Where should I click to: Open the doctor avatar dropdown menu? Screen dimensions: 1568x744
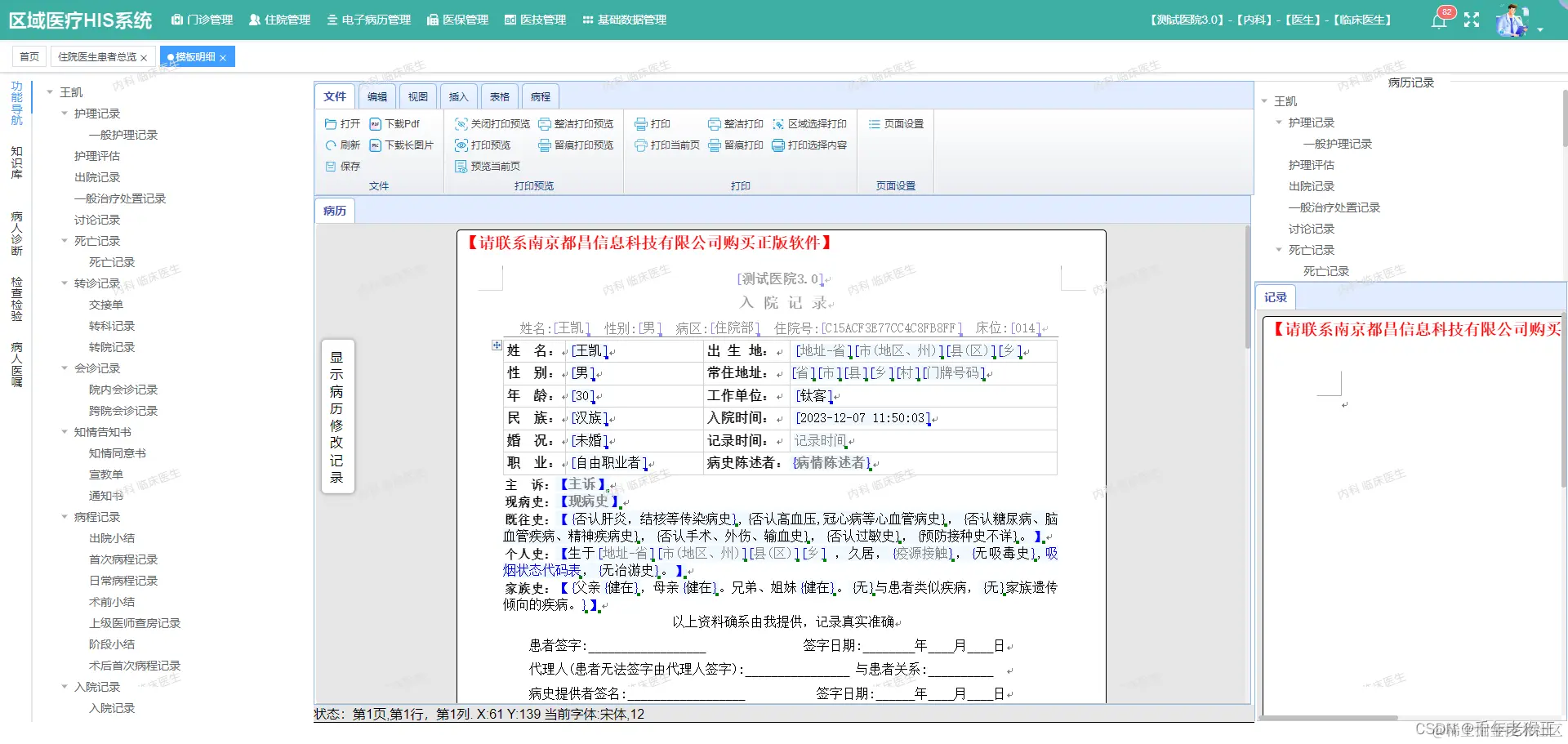(1513, 20)
